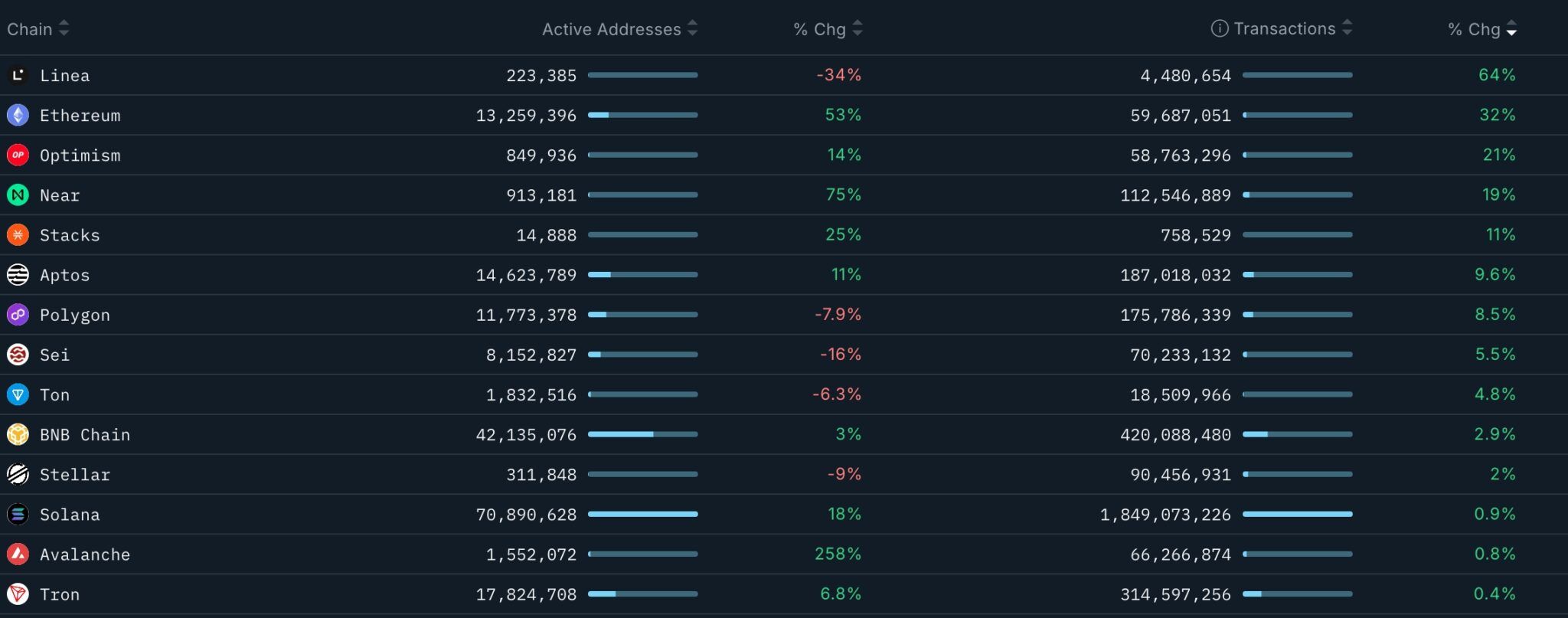Select the purple Polygon logo icon
The image size is (1568, 618).
18,315
